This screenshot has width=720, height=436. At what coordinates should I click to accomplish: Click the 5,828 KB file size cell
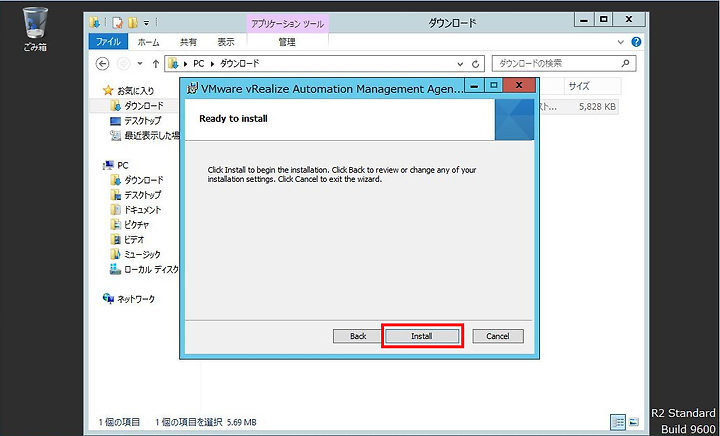point(597,106)
